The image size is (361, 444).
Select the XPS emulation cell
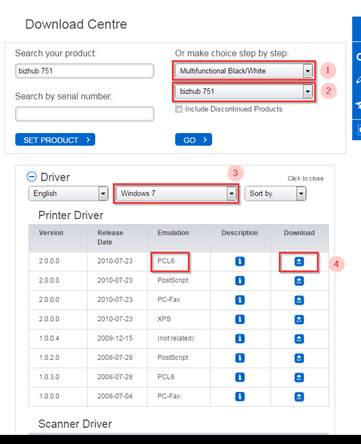click(164, 319)
